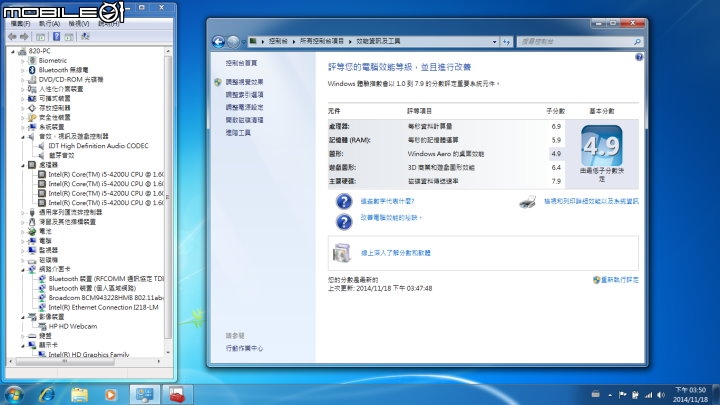Click scroll-down arrow of Device Manager tree
This screenshot has height=405, width=720.
tap(168, 353)
